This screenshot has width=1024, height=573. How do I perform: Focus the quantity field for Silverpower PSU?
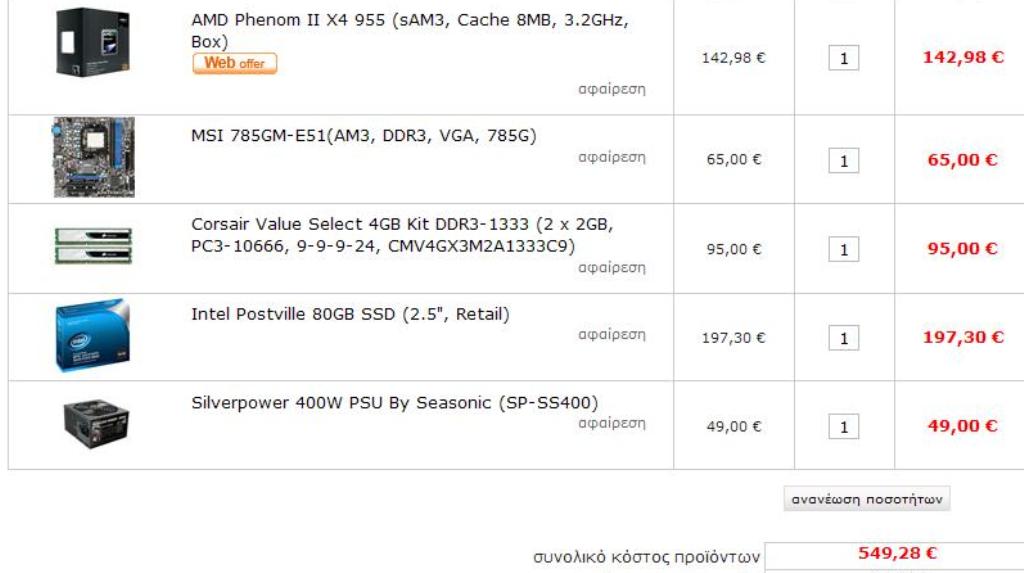pyautogui.click(x=844, y=427)
